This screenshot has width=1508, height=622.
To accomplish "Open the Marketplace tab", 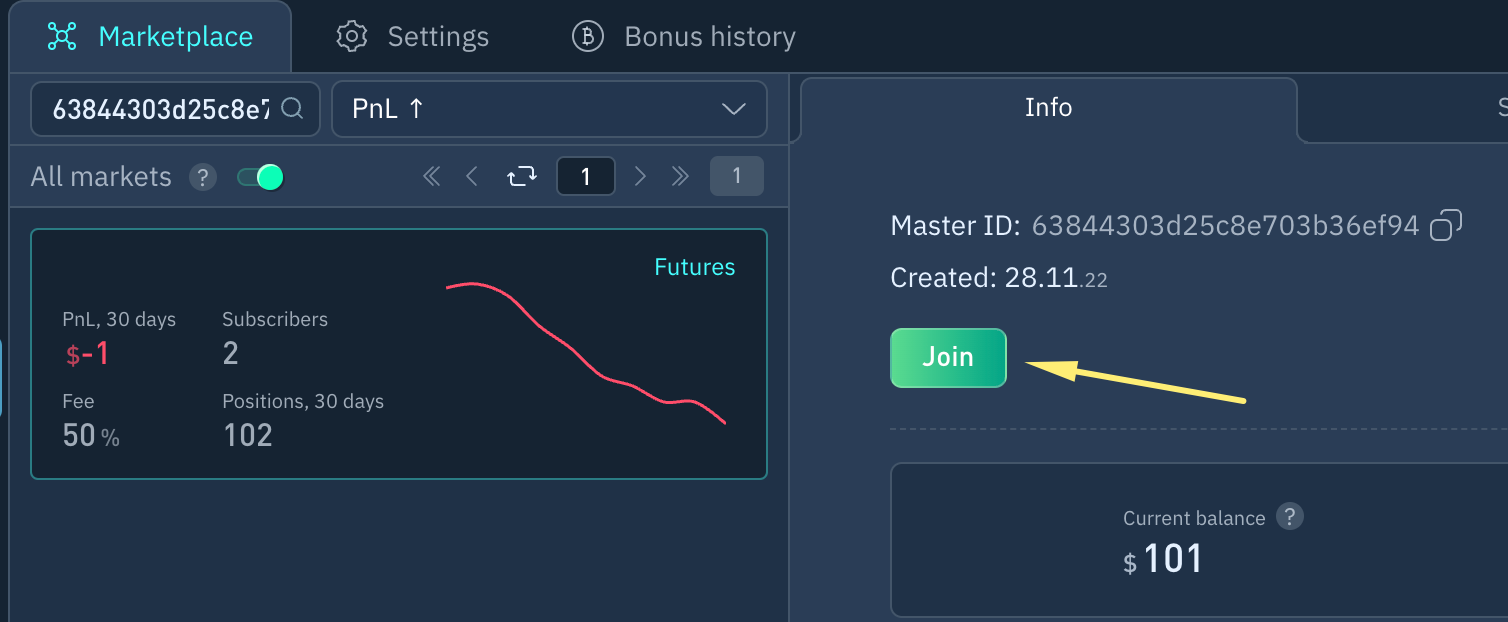I will (150, 37).
